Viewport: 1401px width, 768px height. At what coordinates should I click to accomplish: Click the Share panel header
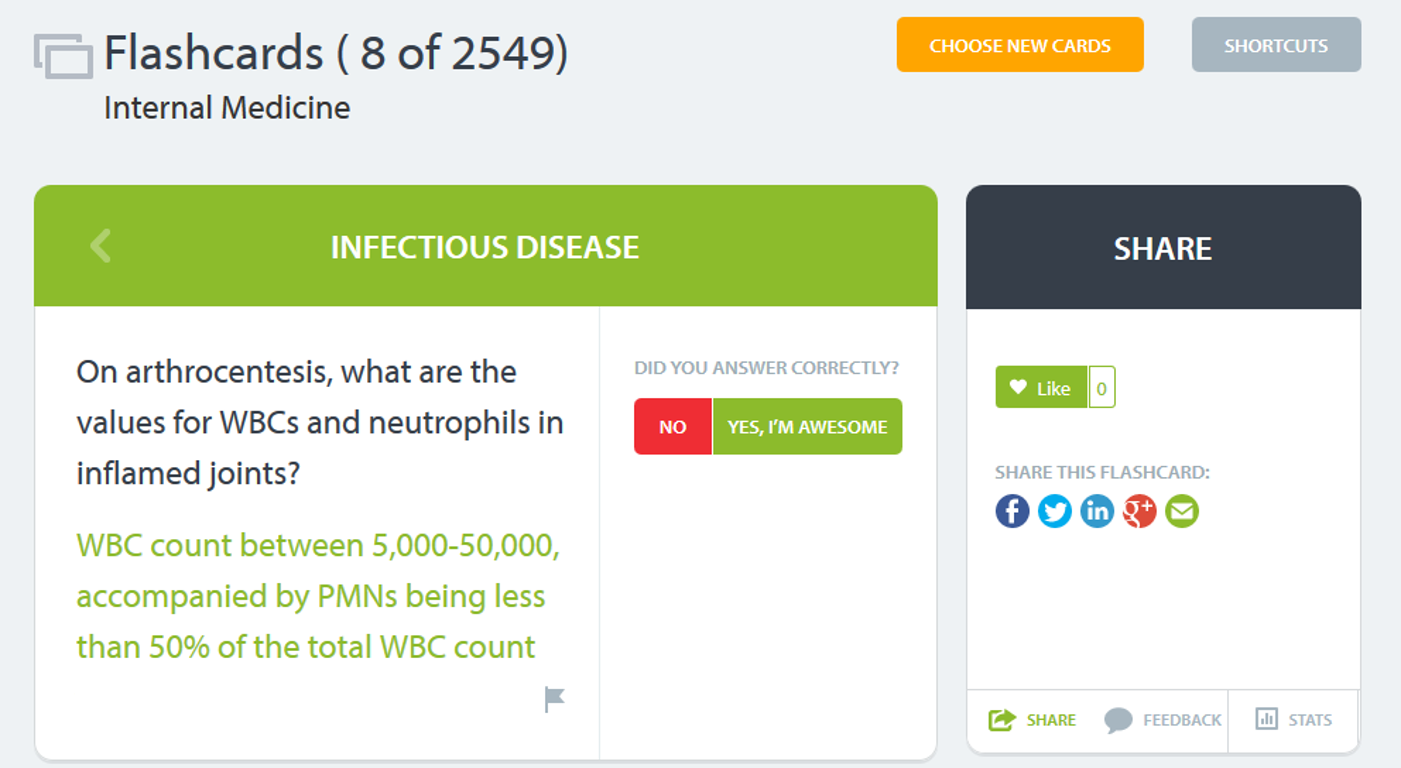click(x=1163, y=247)
